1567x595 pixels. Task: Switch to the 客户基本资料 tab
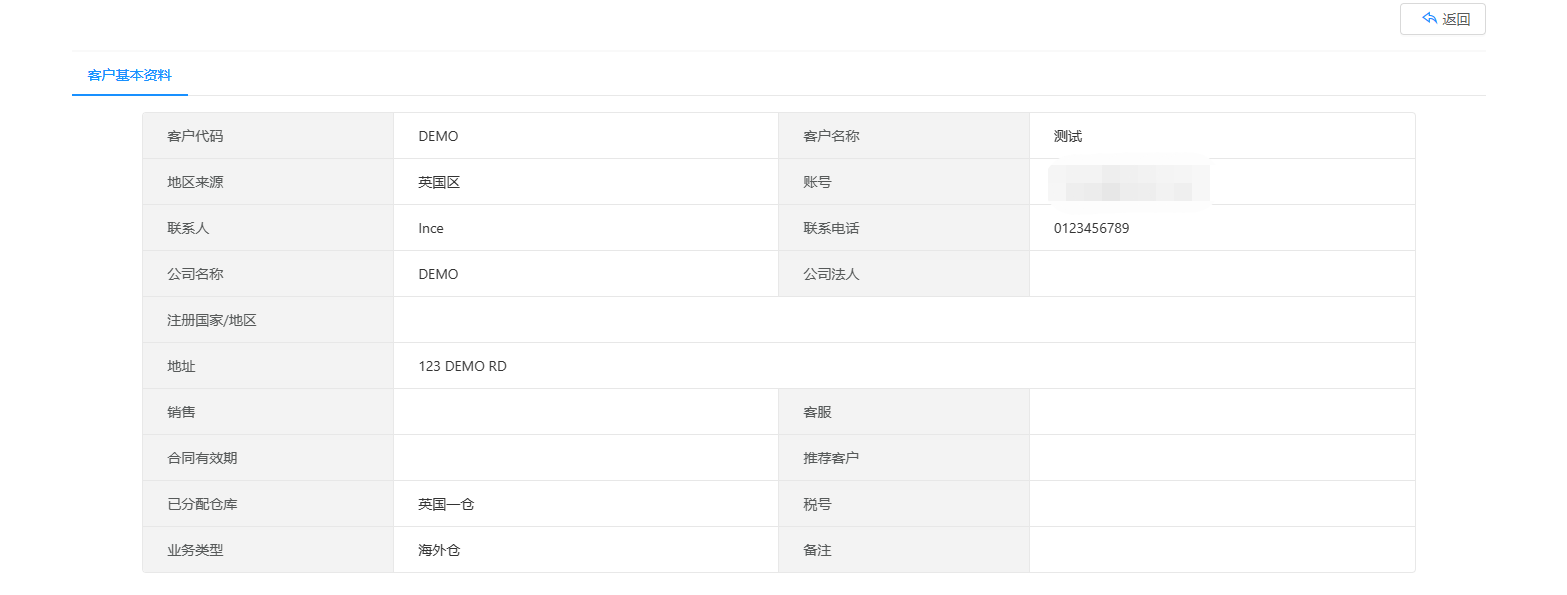point(129,75)
